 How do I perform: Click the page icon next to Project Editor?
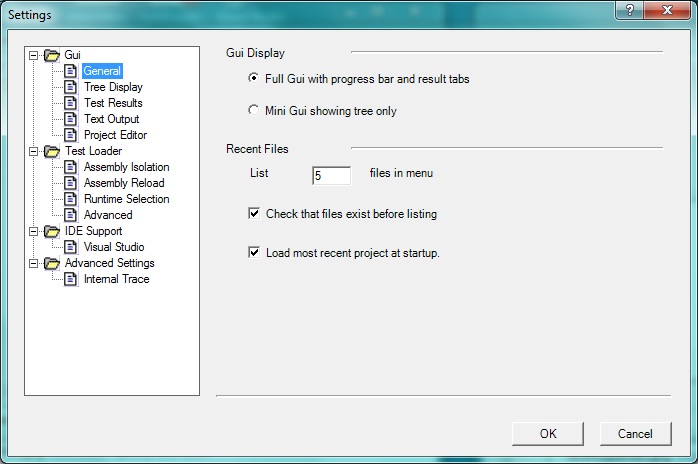coord(71,135)
